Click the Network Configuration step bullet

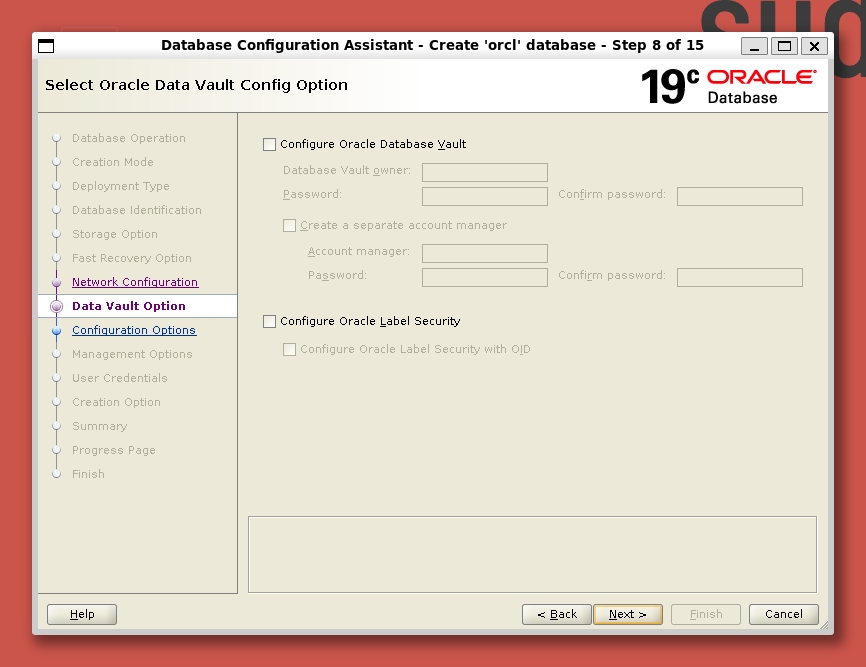coord(56,283)
